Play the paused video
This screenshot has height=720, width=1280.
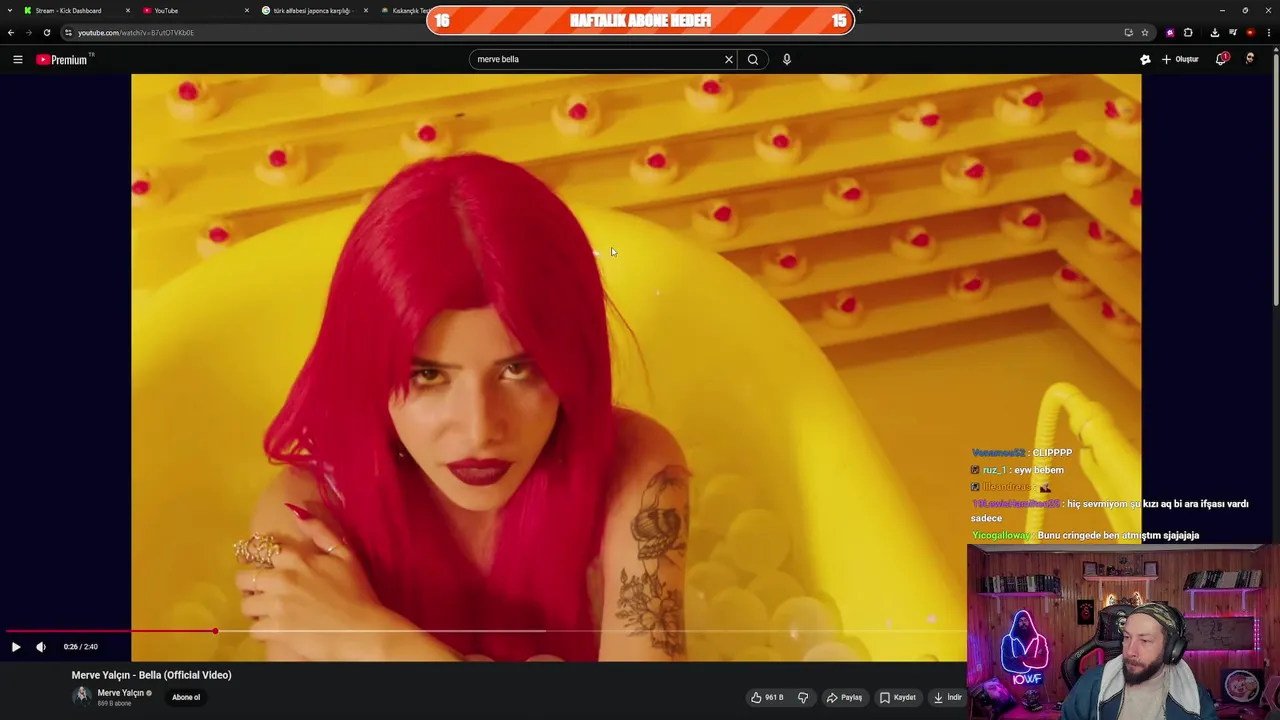pyautogui.click(x=16, y=647)
